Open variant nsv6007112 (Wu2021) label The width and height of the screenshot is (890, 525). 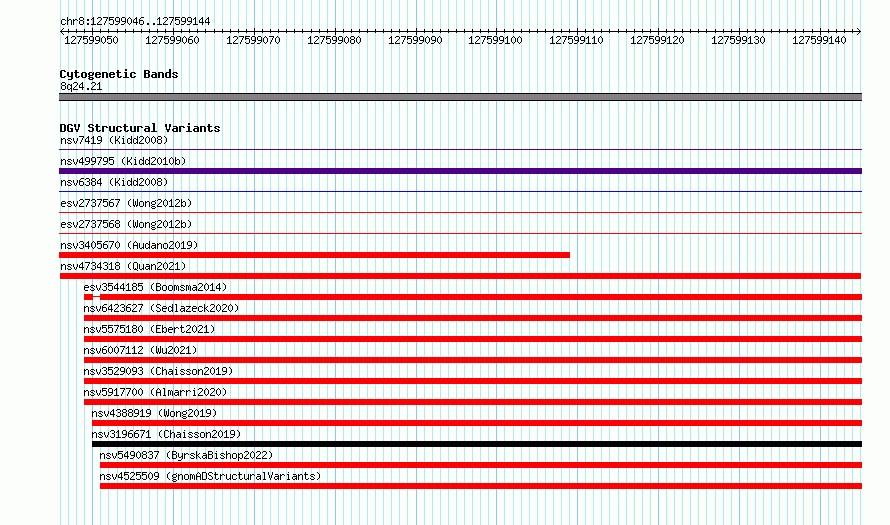(140, 350)
